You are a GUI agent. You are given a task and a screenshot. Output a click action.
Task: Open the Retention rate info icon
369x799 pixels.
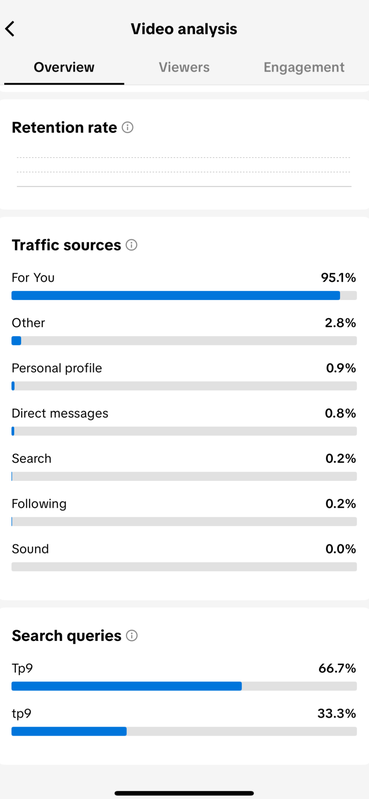pos(128,127)
